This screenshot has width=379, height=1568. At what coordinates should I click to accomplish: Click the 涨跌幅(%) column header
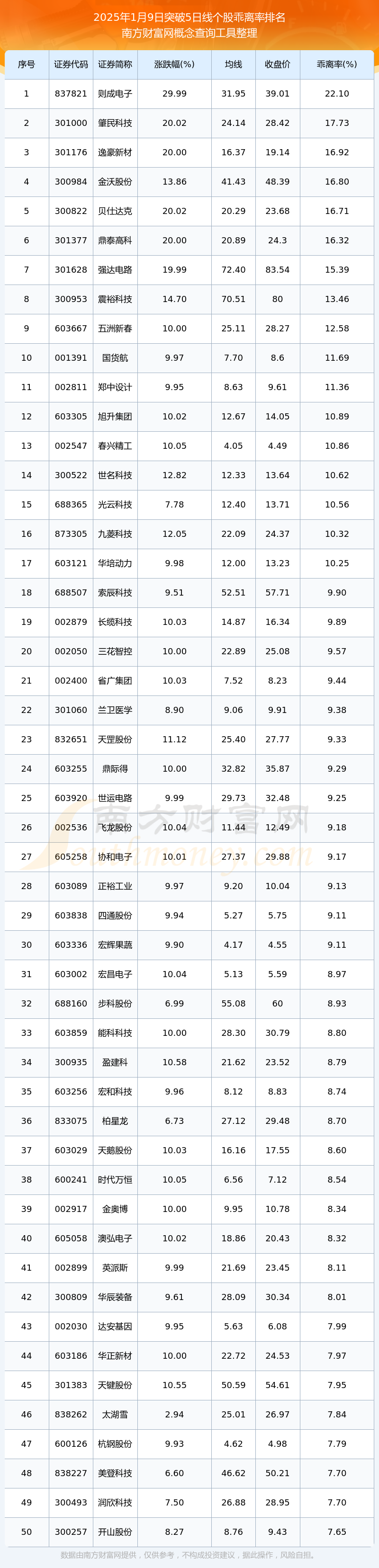(174, 64)
